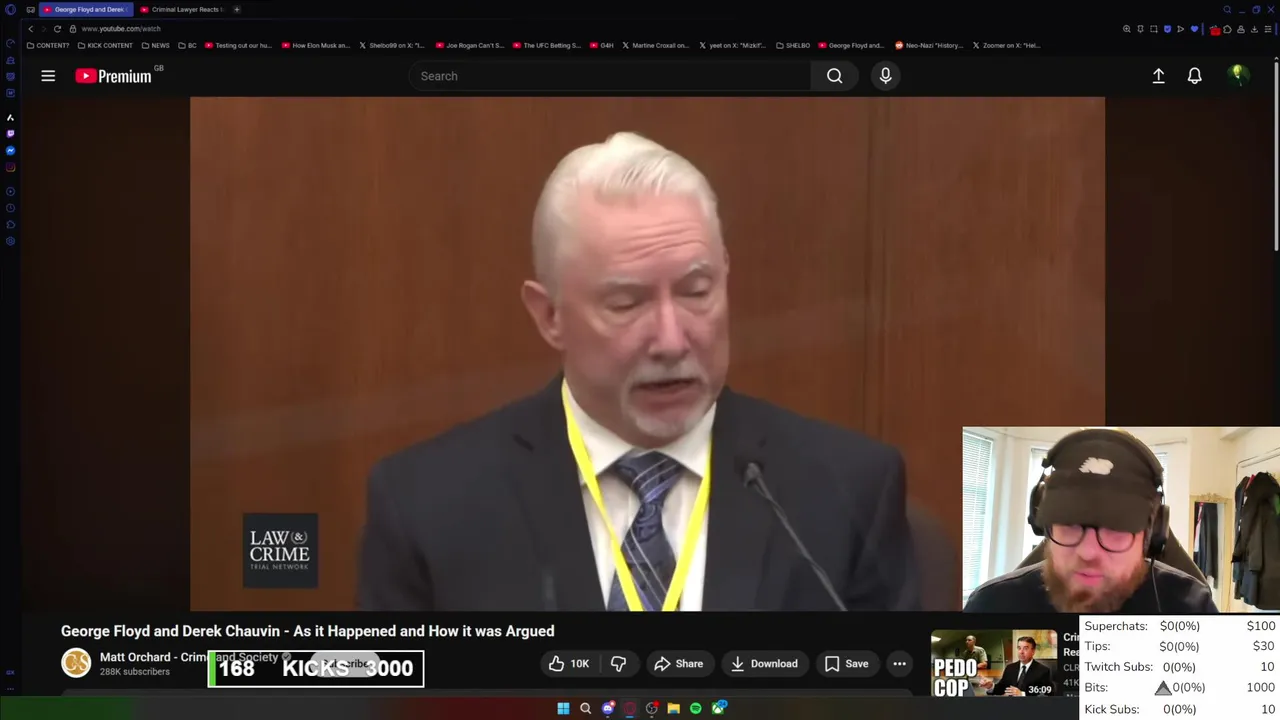Open Instagram in browser sidebar
Screen dimensions: 1280x720
pos(10,167)
